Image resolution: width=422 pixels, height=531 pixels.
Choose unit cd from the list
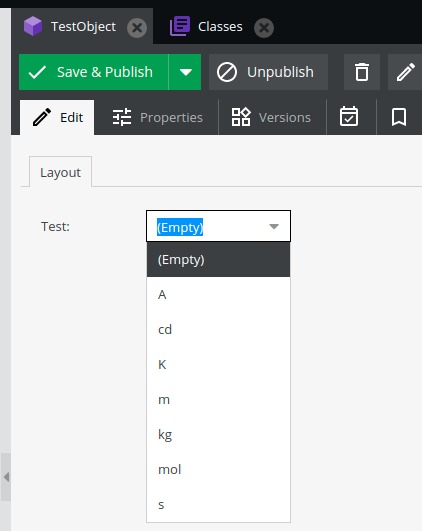(218, 330)
